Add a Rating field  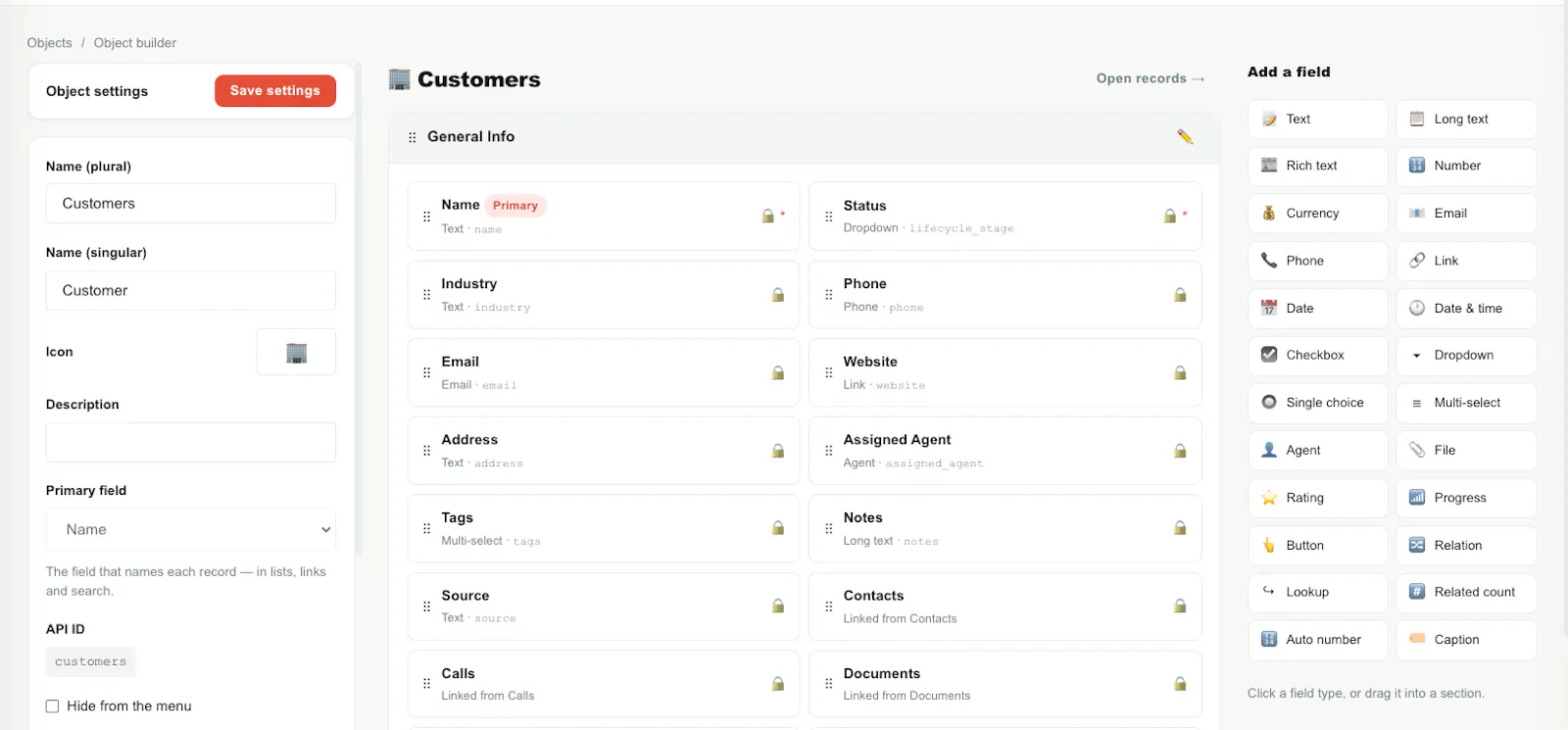click(x=1318, y=498)
